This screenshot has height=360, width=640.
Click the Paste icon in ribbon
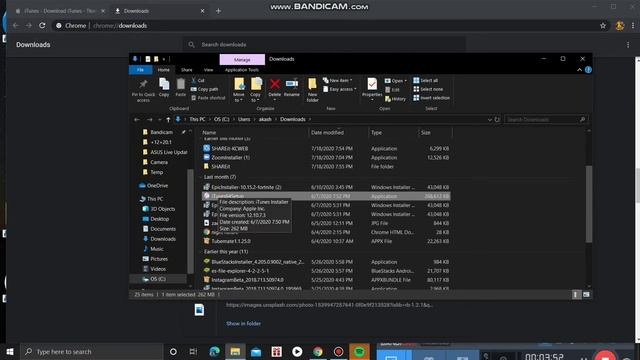(x=181, y=84)
